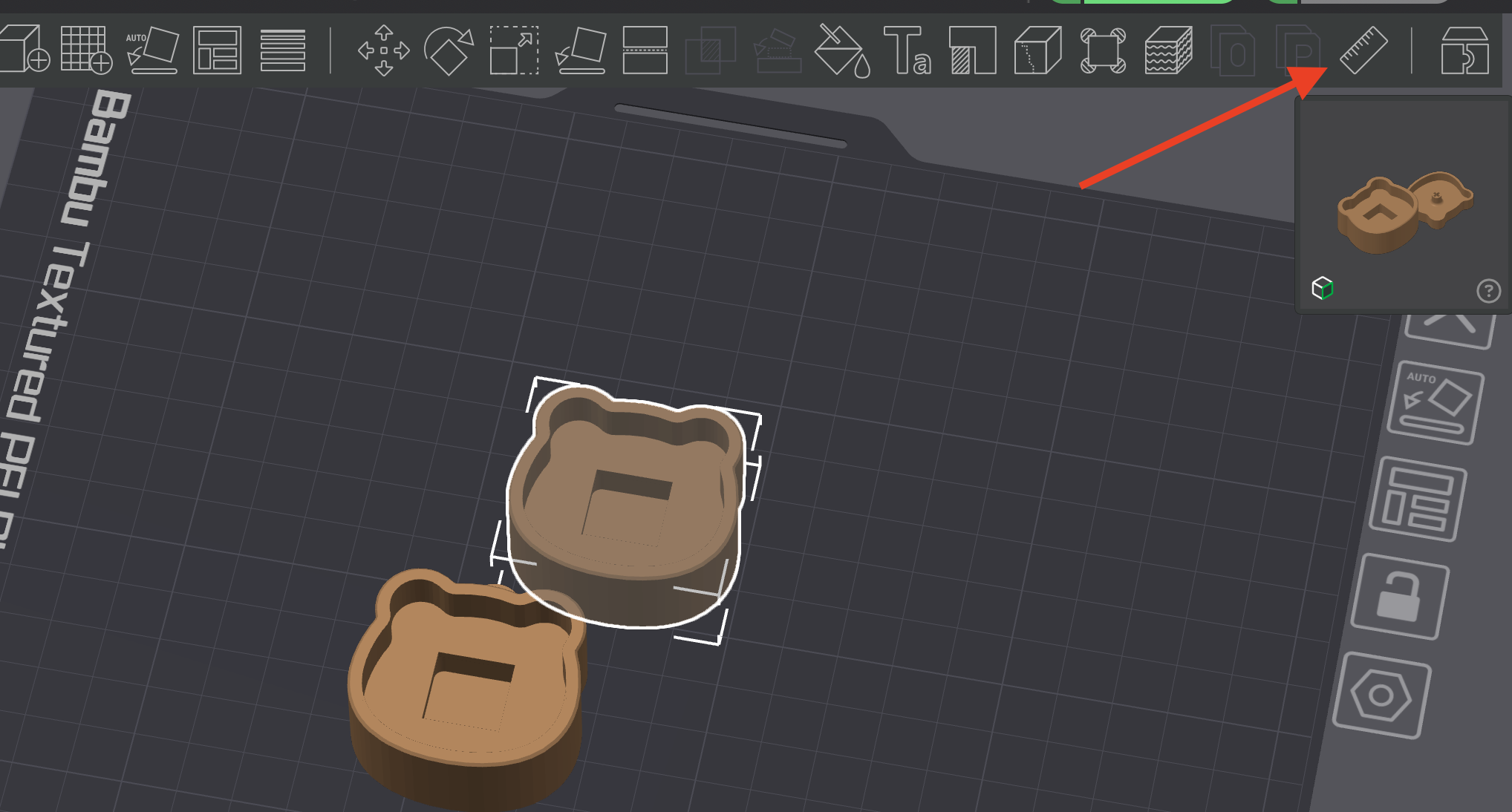
Task: Click the top toolbar Auto orient icon
Action: click(152, 50)
